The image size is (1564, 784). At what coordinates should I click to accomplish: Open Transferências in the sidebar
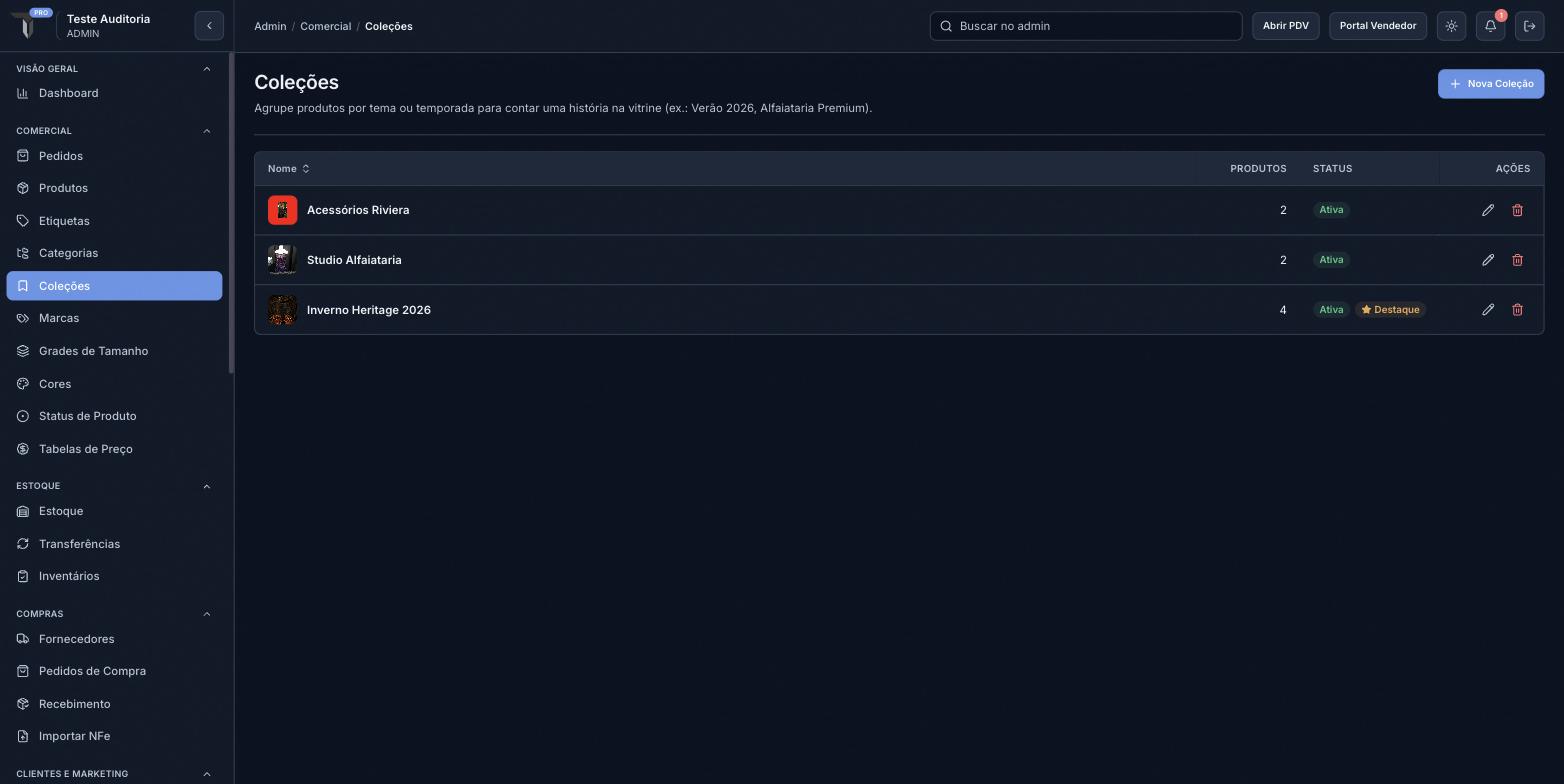point(114,544)
